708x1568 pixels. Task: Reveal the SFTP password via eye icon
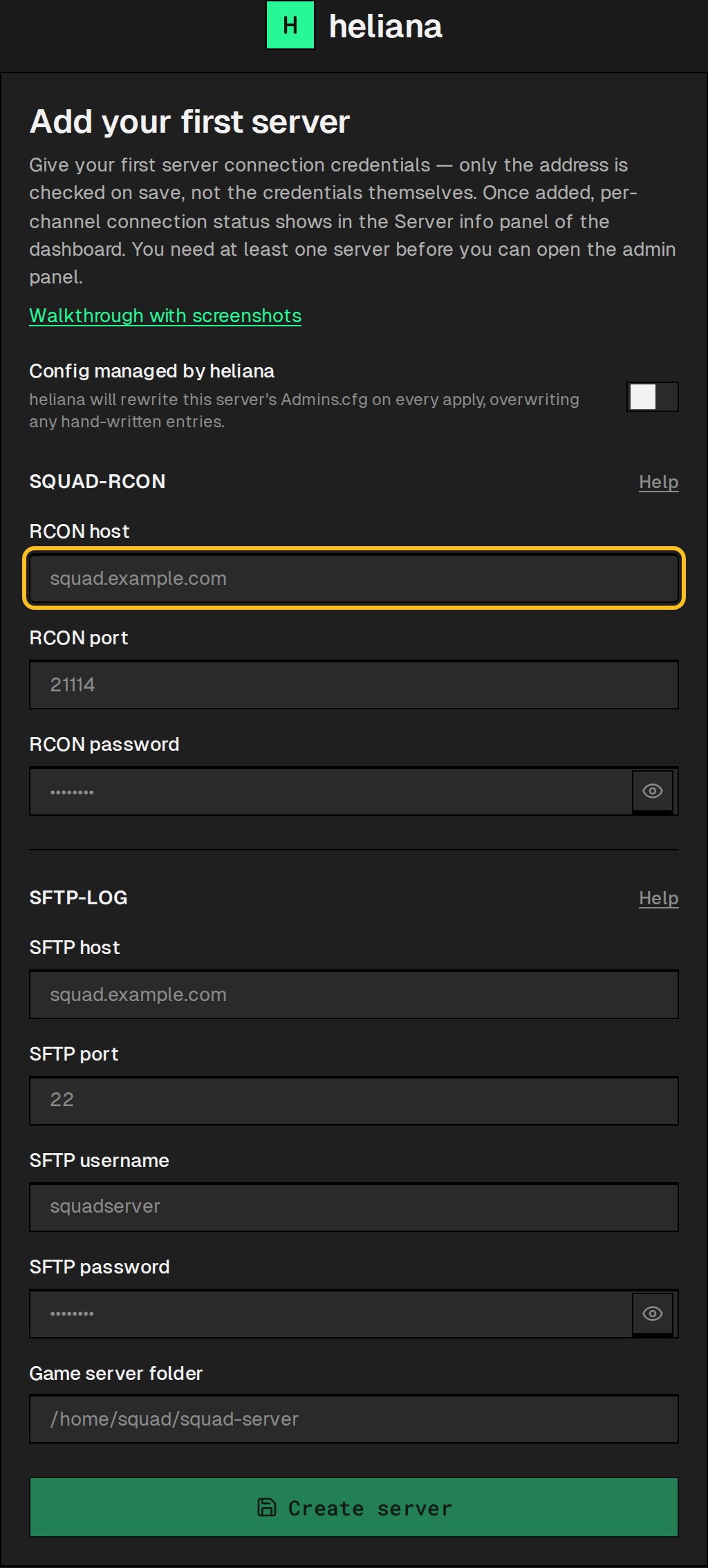pos(653,1314)
